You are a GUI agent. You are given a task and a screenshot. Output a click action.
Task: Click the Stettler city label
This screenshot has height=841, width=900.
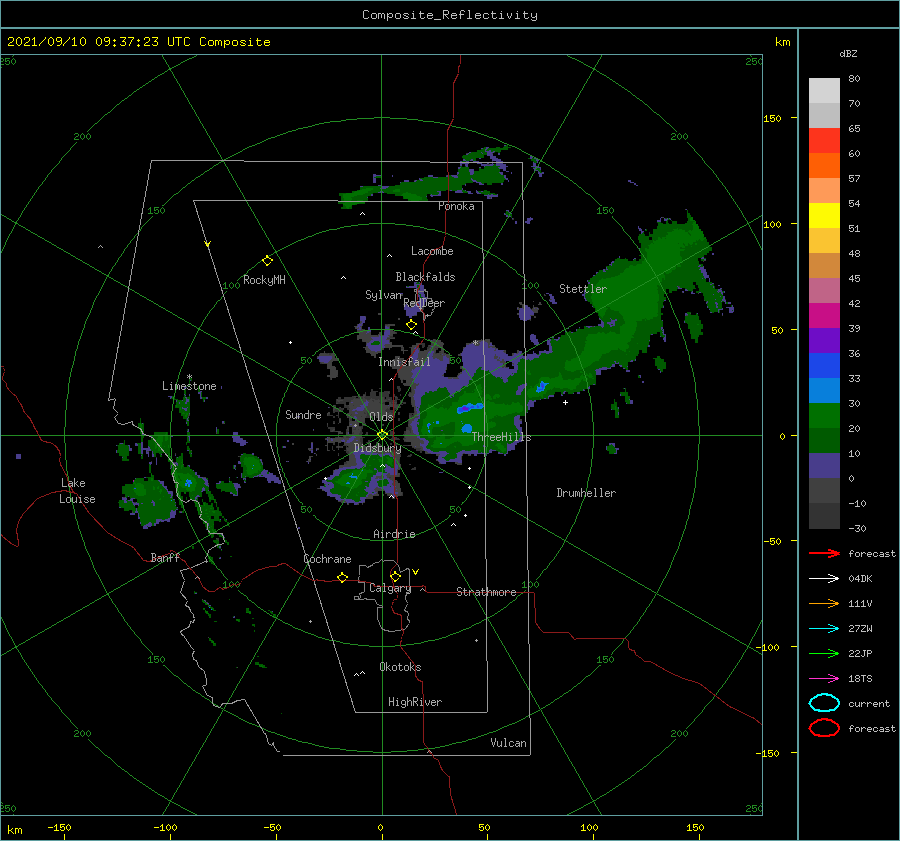pyautogui.click(x=583, y=289)
